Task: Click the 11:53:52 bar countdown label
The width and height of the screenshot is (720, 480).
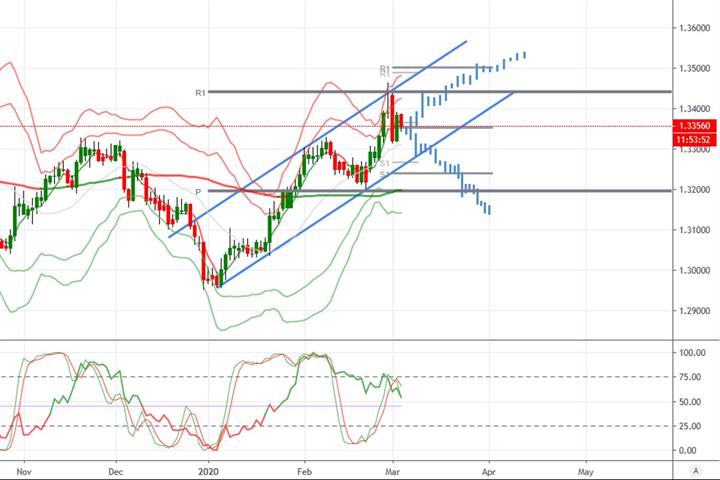Action: coord(694,140)
